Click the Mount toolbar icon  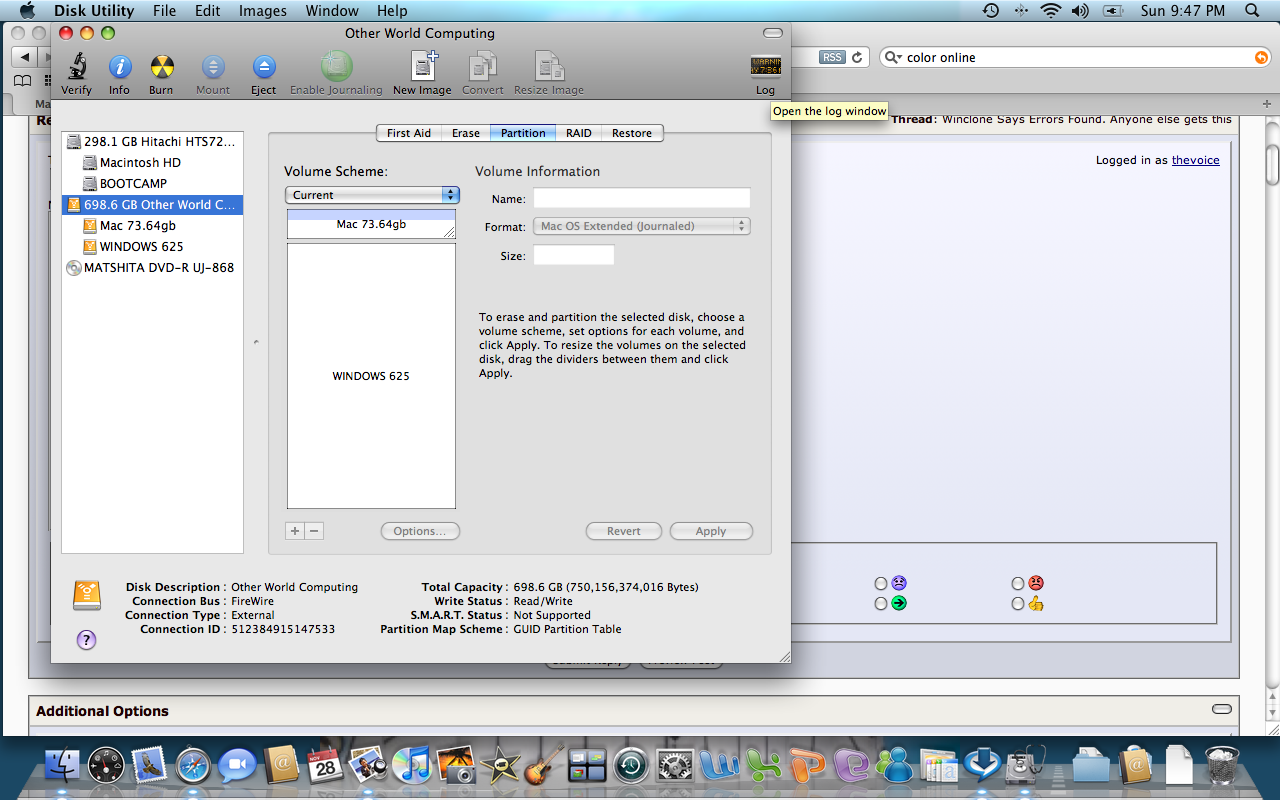213,67
